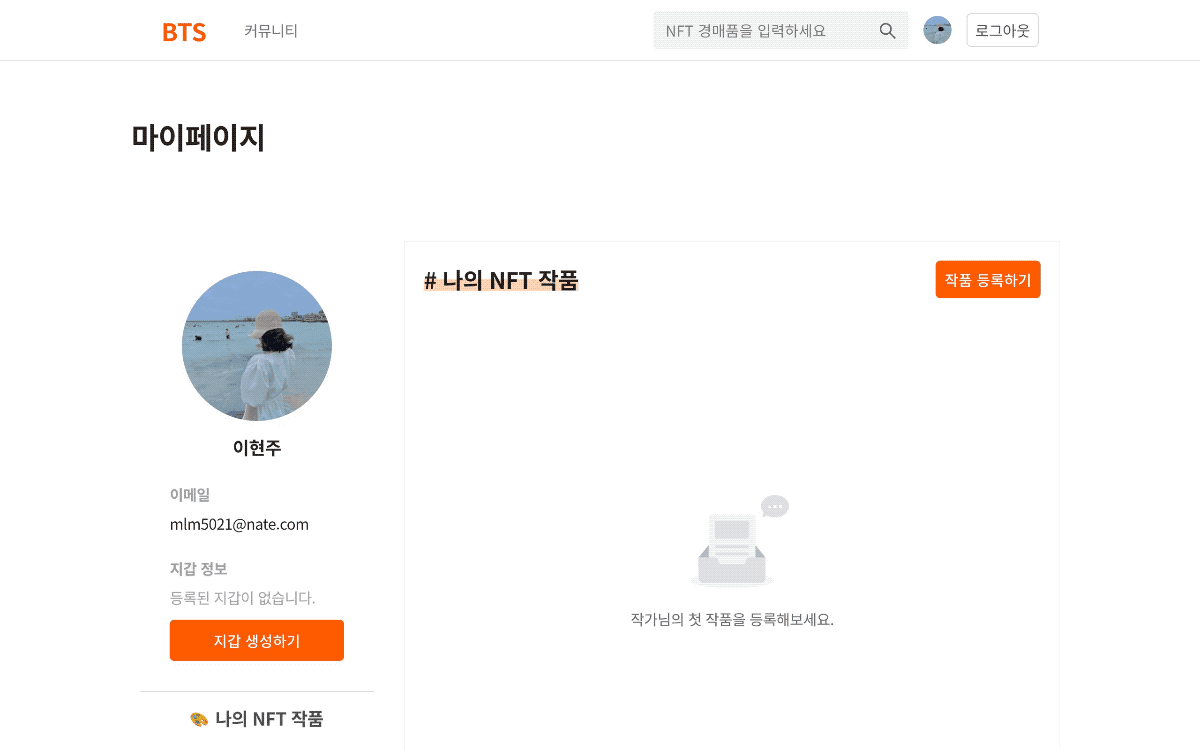This screenshot has height=750, width=1200.
Task: Click the BTS logo in header
Action: (184, 31)
